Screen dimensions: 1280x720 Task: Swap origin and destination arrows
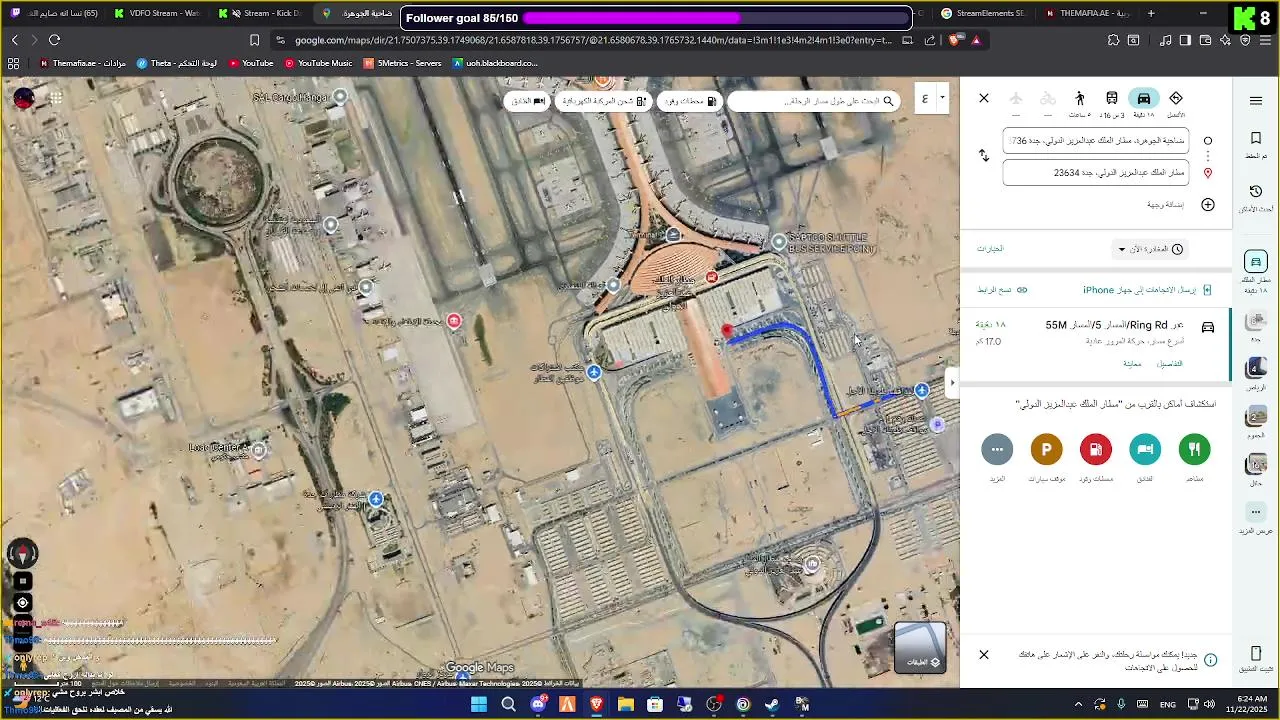click(984, 156)
